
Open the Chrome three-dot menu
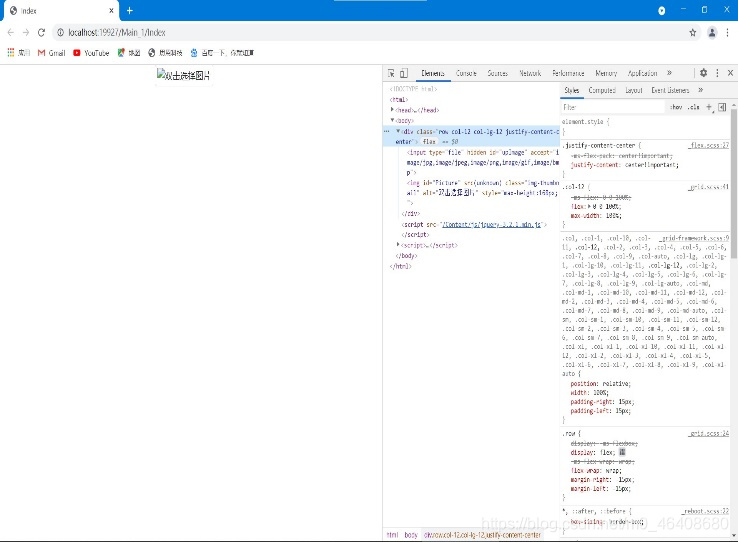point(728,32)
